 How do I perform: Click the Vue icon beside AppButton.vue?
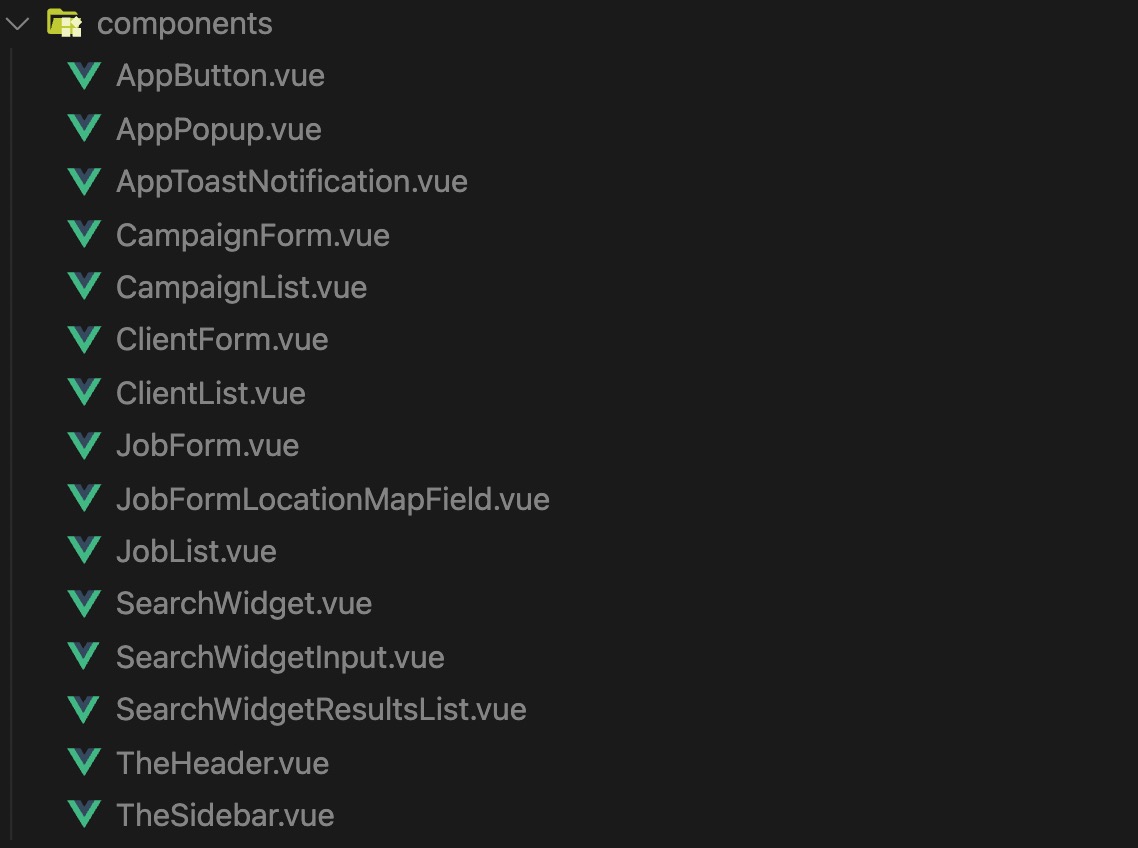(x=84, y=75)
